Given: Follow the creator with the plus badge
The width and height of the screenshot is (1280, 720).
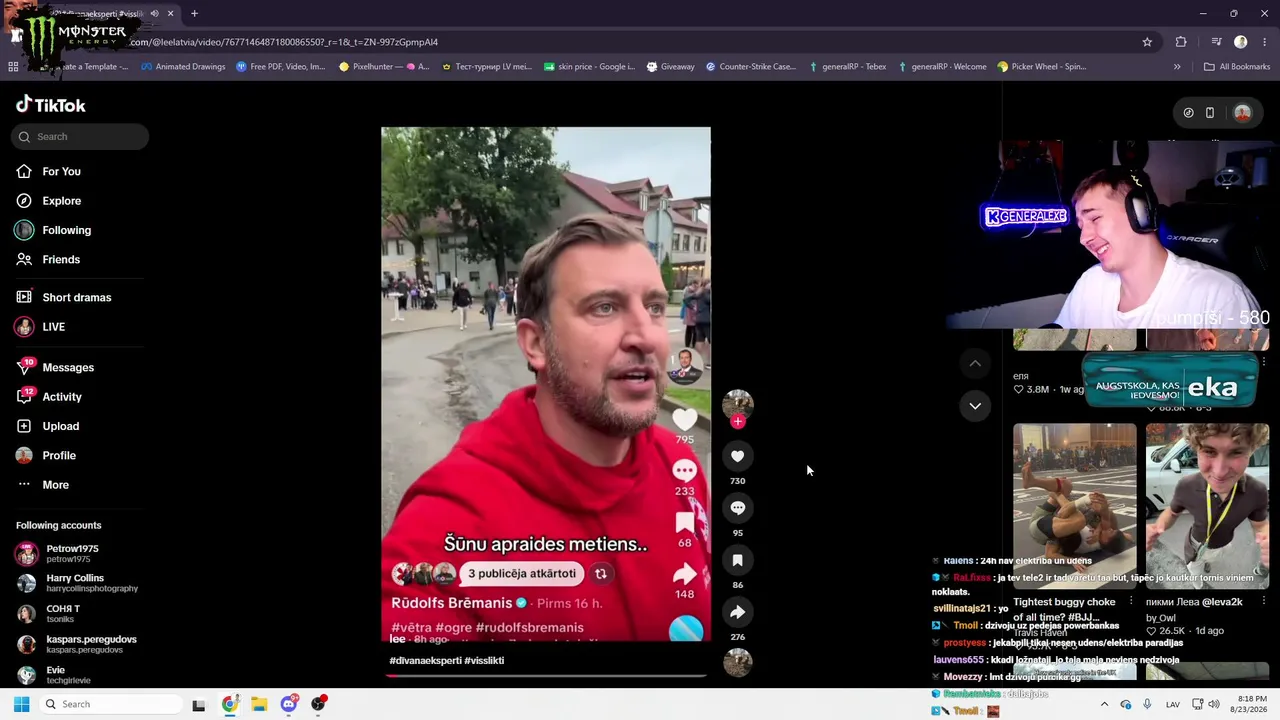Looking at the screenshot, I should click(x=738, y=422).
